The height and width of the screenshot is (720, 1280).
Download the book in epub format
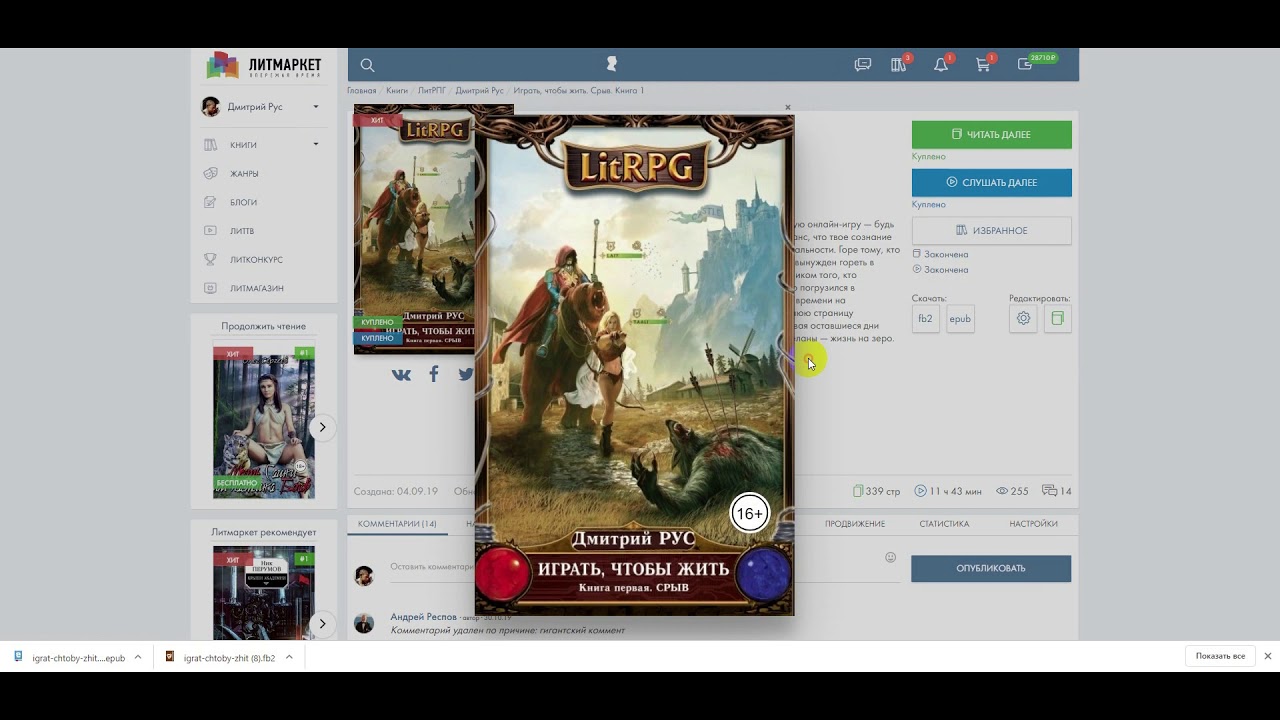pyautogui.click(x=960, y=319)
